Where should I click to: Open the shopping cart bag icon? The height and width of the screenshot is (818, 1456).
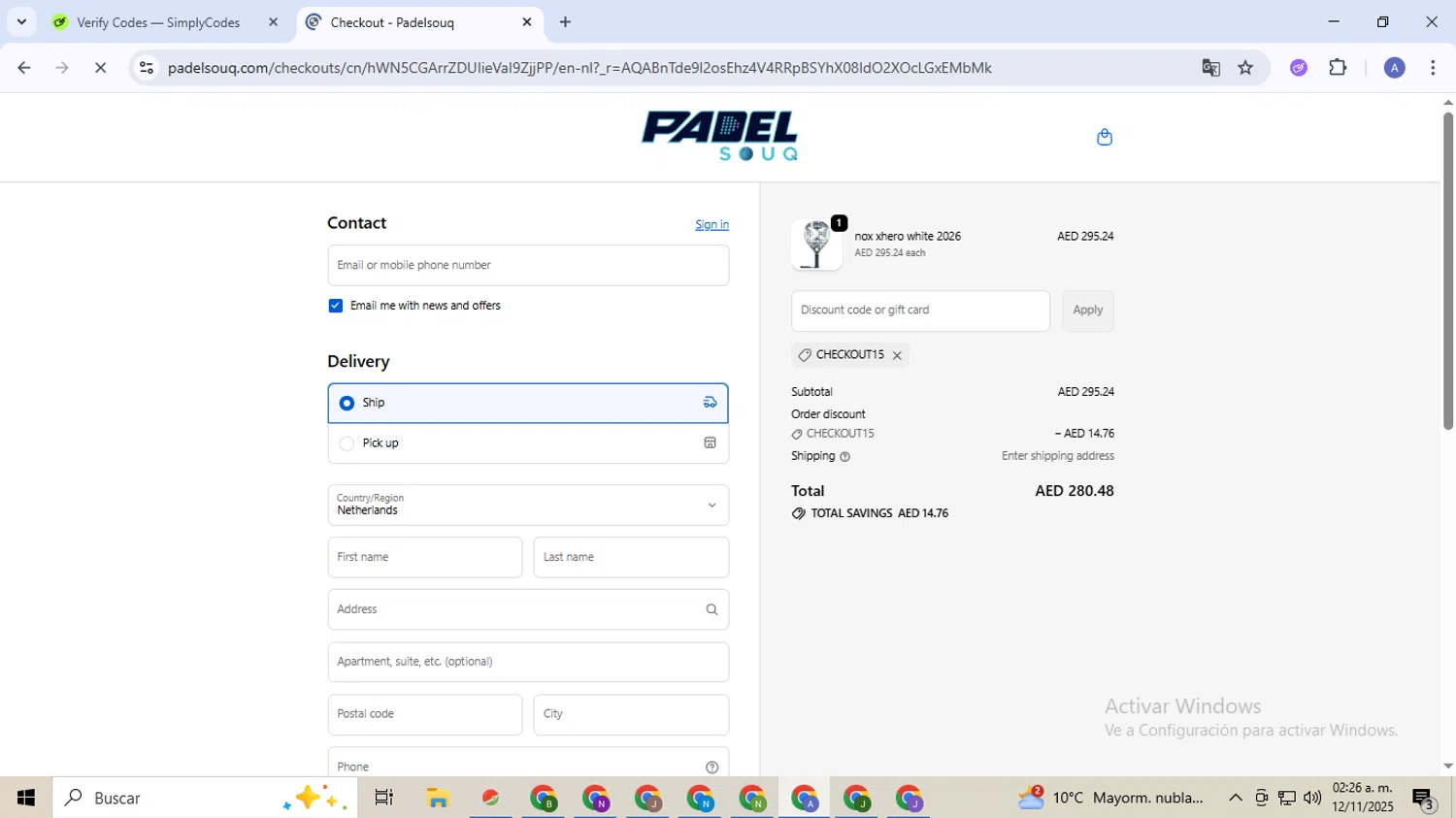[x=1104, y=137]
